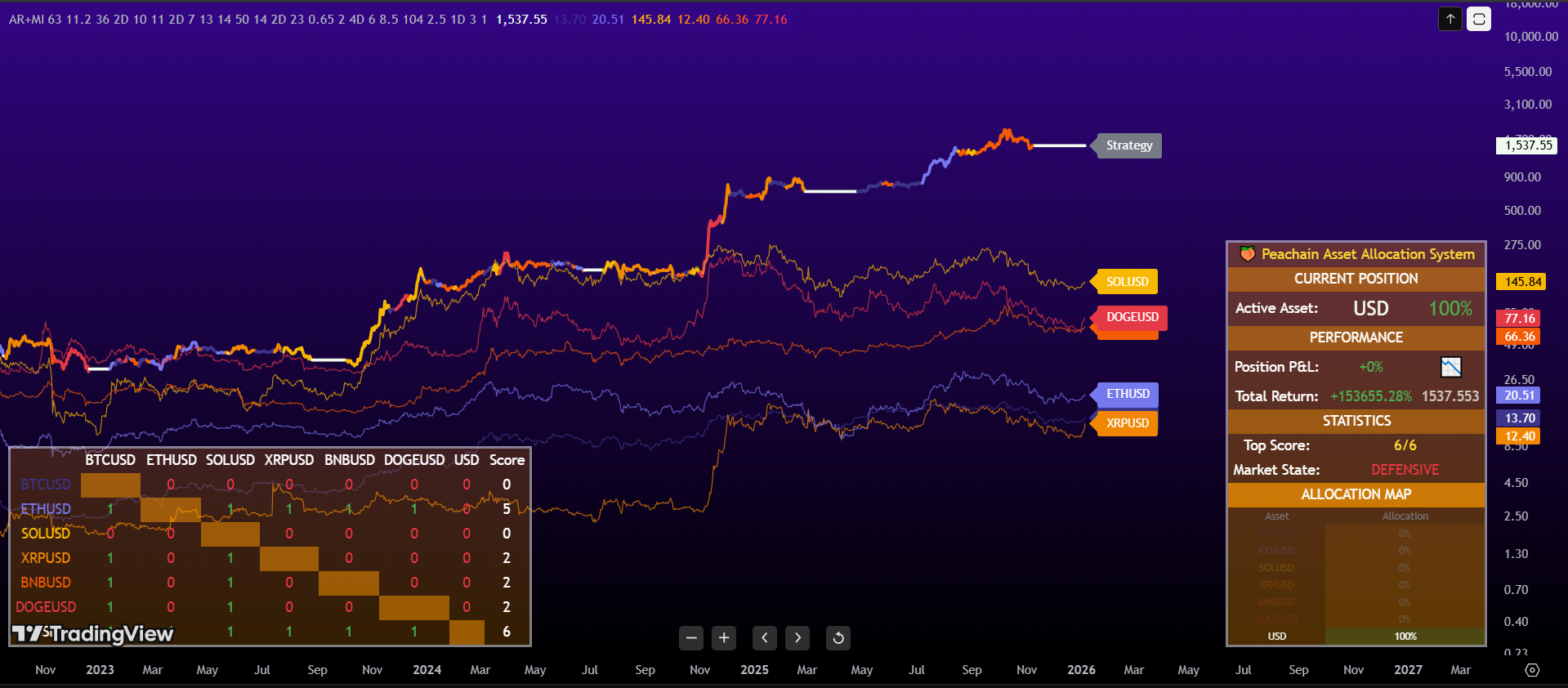This screenshot has height=688, width=1568.
Task: Click the white rounded-square frame button
Action: click(x=1479, y=19)
